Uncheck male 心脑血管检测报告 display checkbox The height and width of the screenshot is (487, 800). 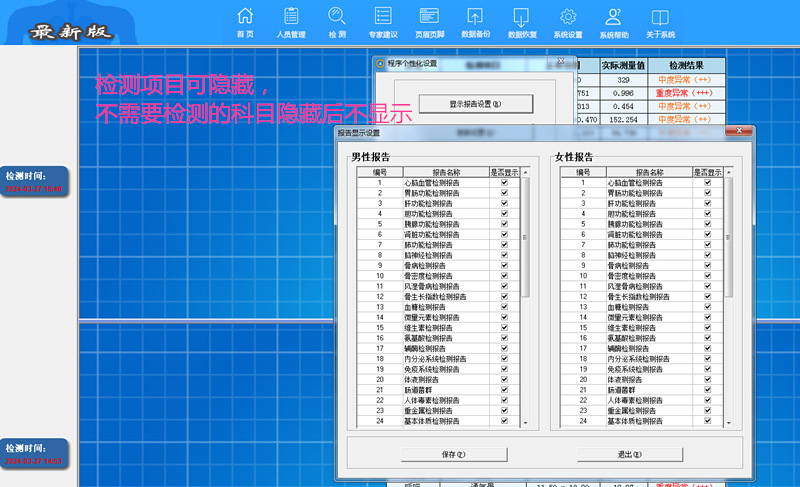[504, 183]
